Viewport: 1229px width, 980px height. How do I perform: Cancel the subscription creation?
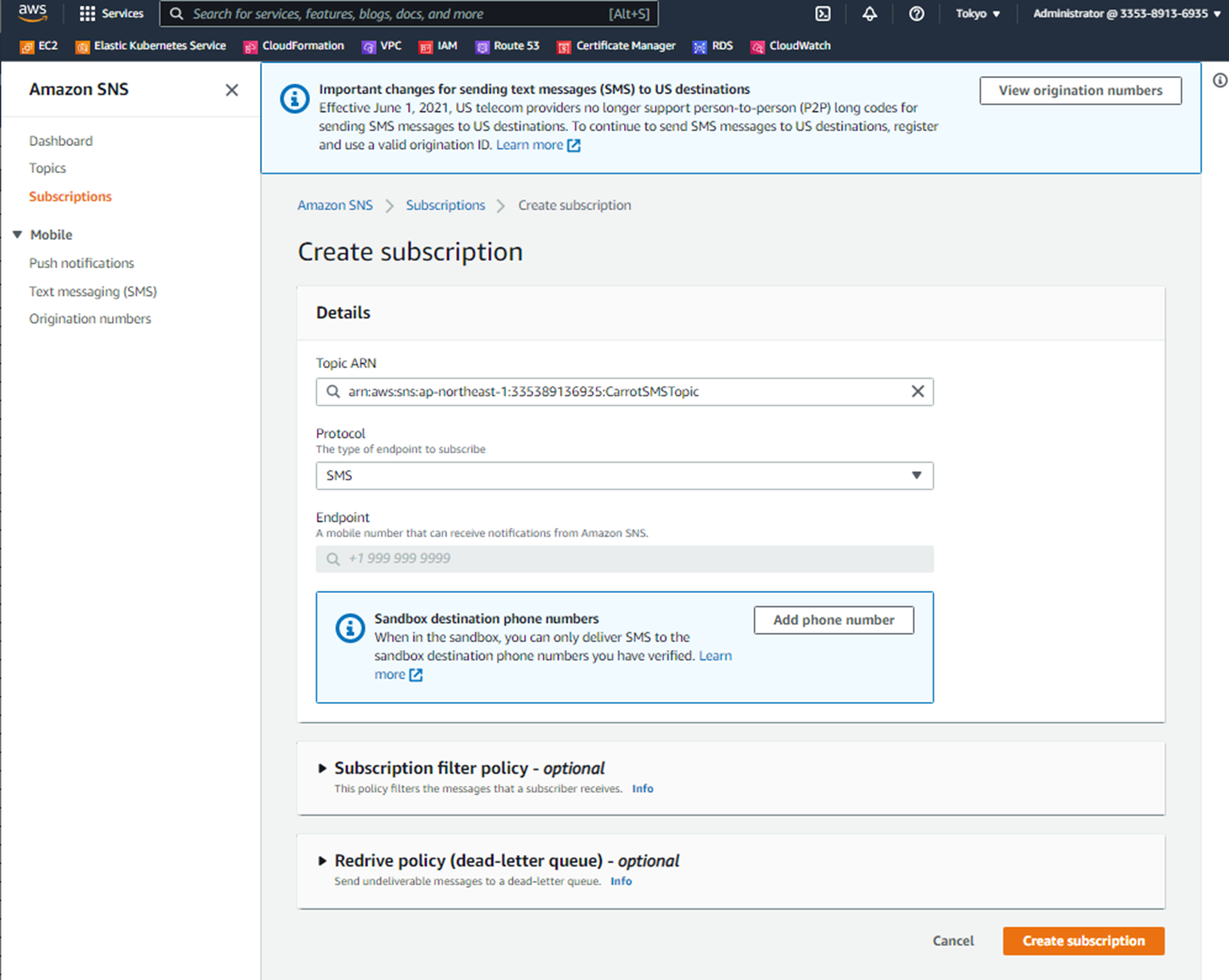pos(953,941)
